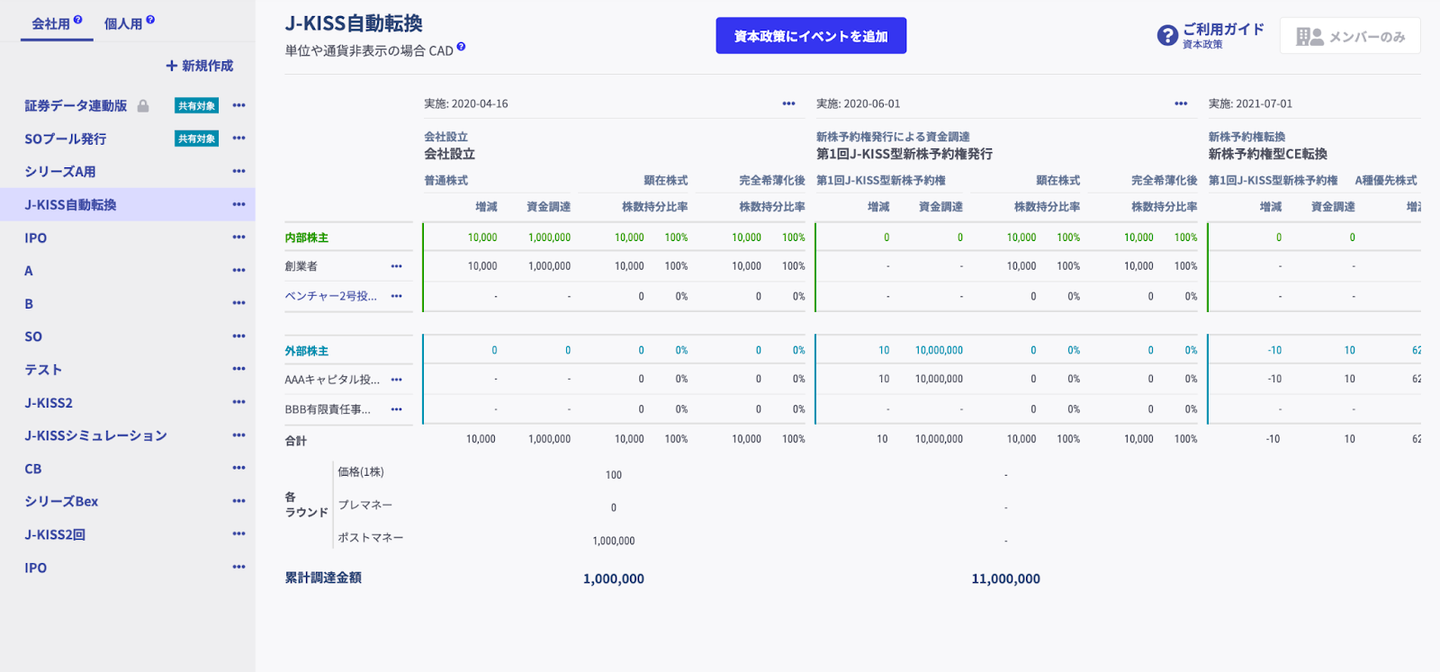Open the ベンチャー2号投 shareholder link
The width and height of the screenshot is (1440, 672).
[x=331, y=296]
